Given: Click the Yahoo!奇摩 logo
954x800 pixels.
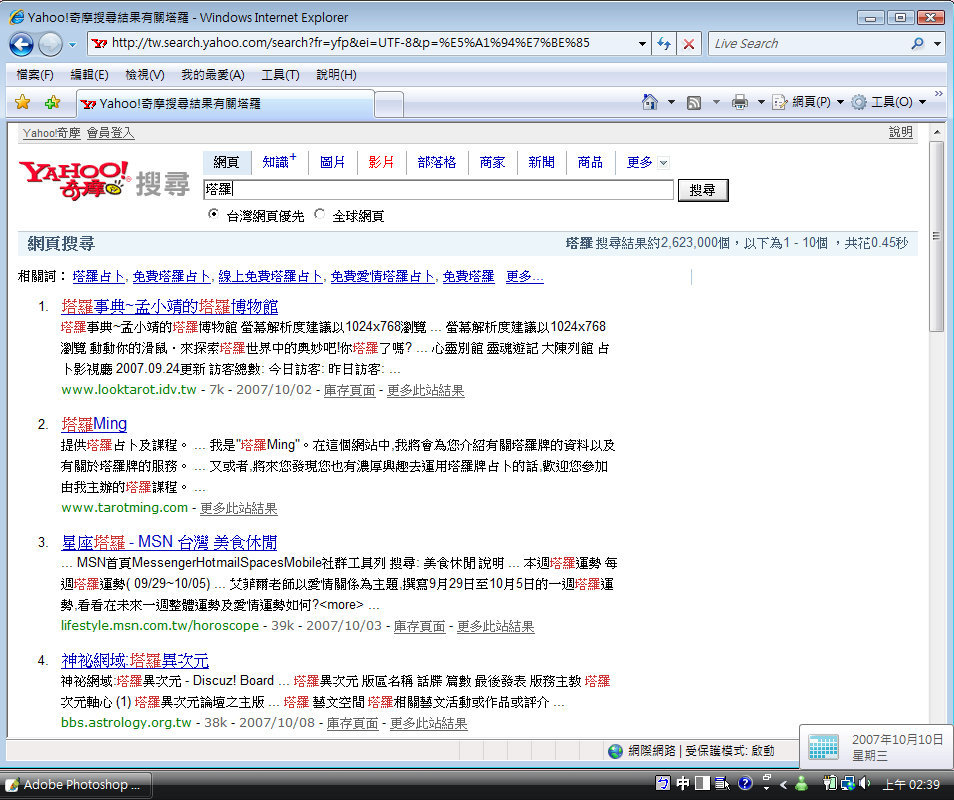Looking at the screenshot, I should [x=74, y=179].
